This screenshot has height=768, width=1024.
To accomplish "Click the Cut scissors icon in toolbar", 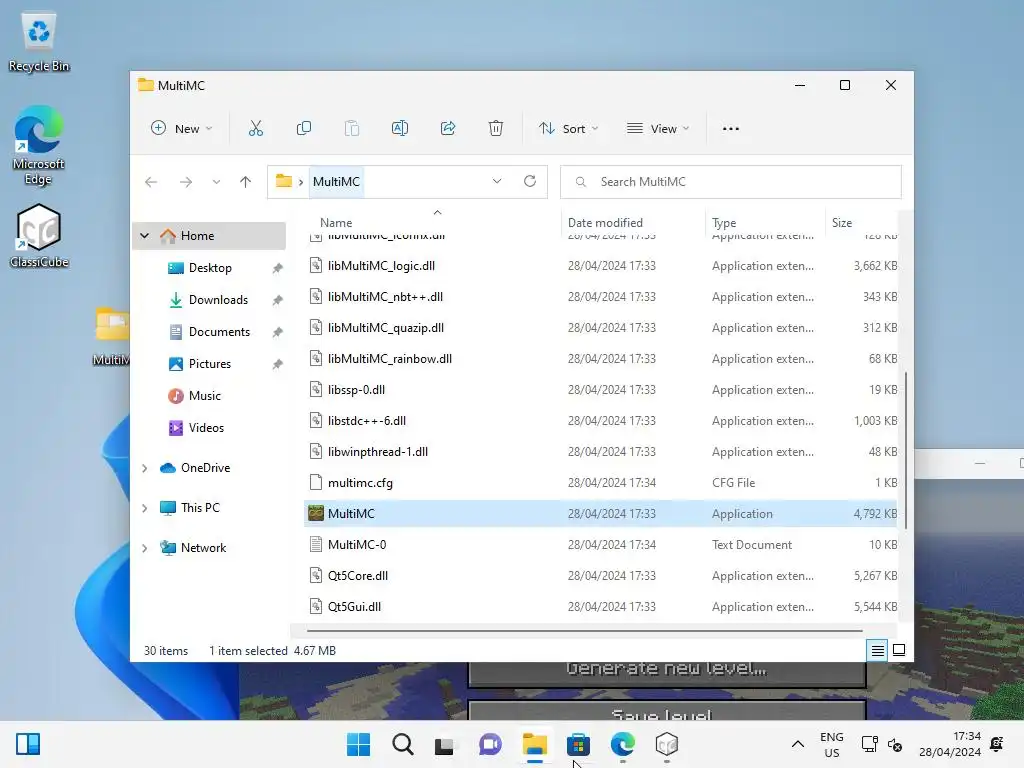I will pos(255,129).
